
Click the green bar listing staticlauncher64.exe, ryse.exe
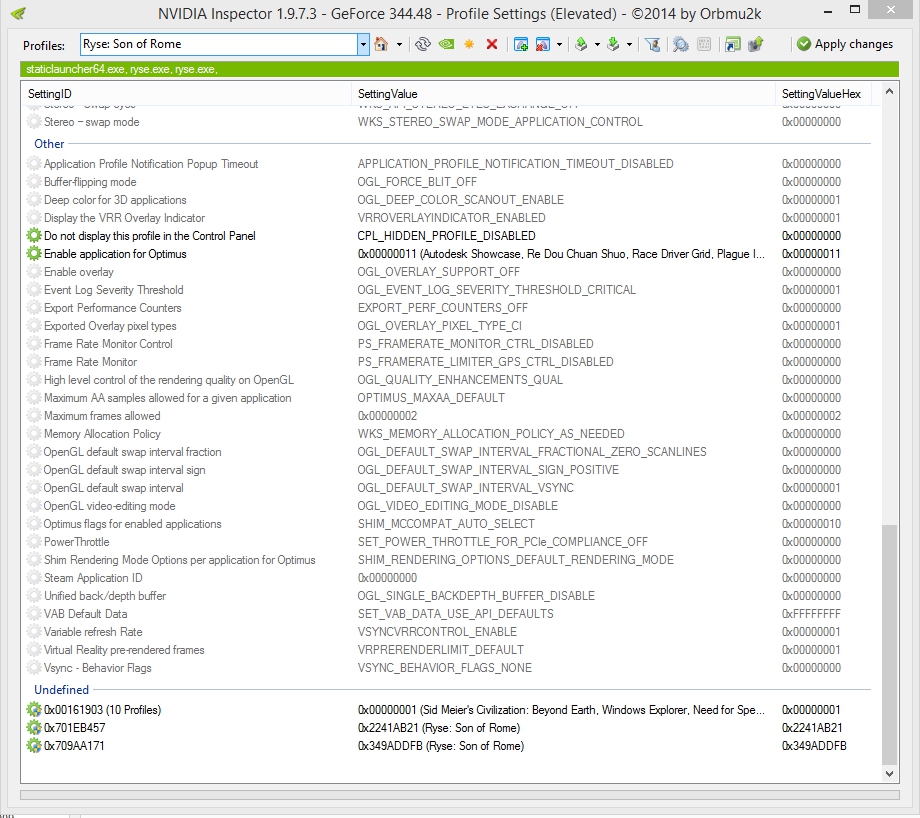[x=459, y=69]
